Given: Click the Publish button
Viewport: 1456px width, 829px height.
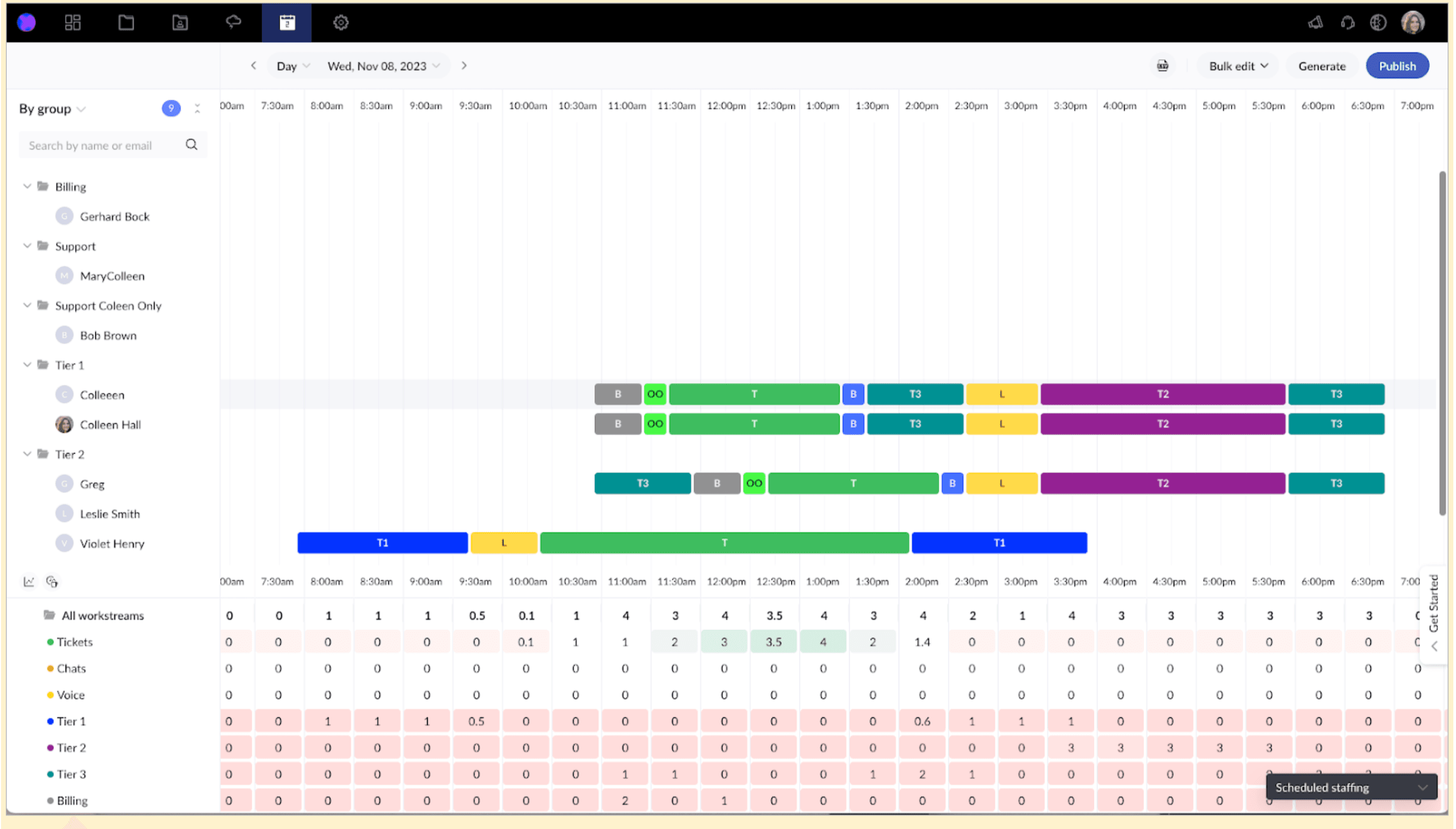Looking at the screenshot, I should [x=1397, y=66].
